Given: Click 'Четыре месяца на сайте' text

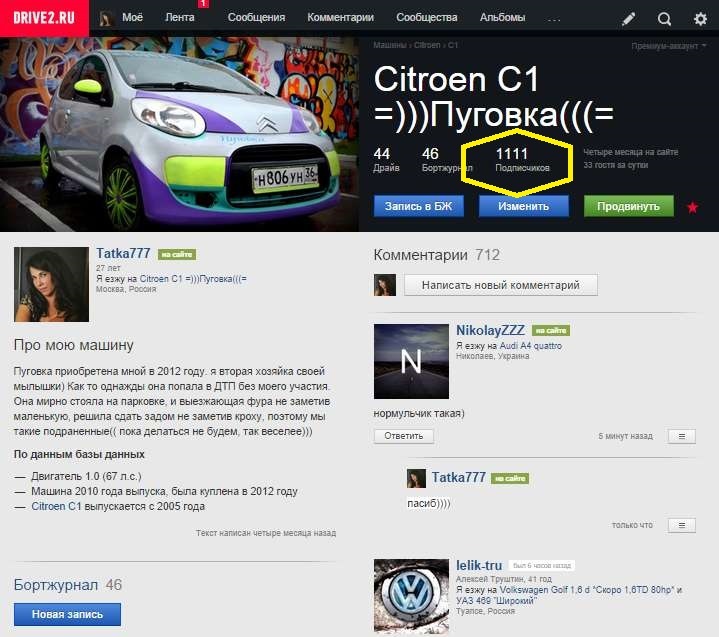Looking at the screenshot, I should (631, 152).
